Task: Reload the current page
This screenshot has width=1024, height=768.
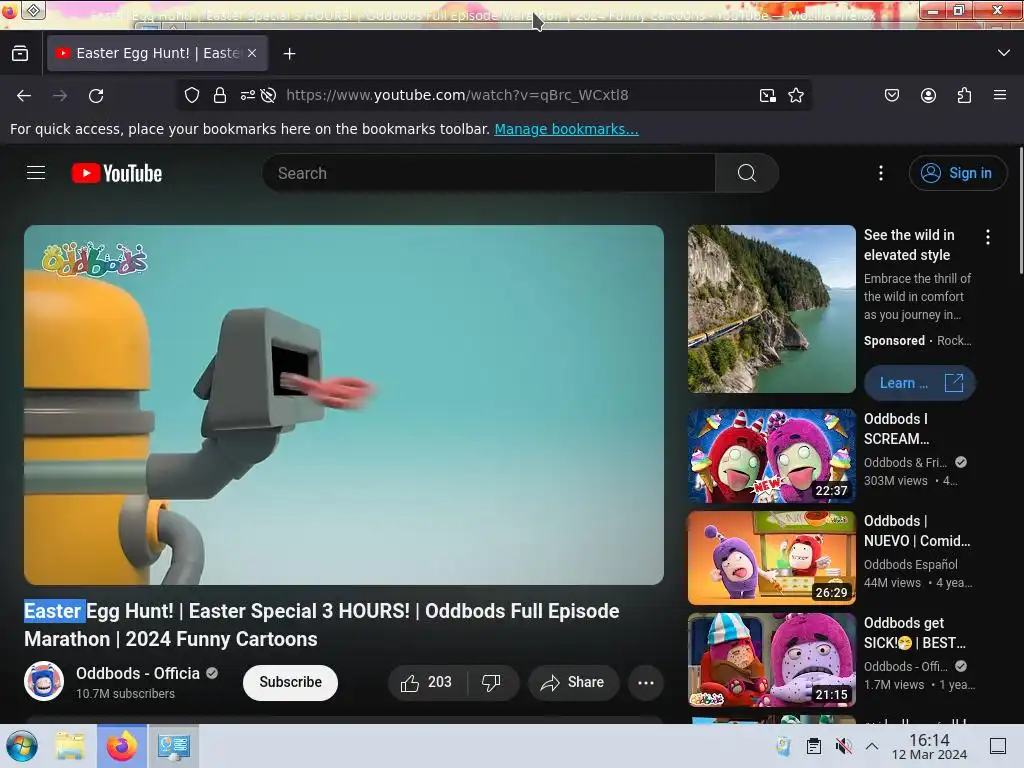Action: pyautogui.click(x=96, y=96)
